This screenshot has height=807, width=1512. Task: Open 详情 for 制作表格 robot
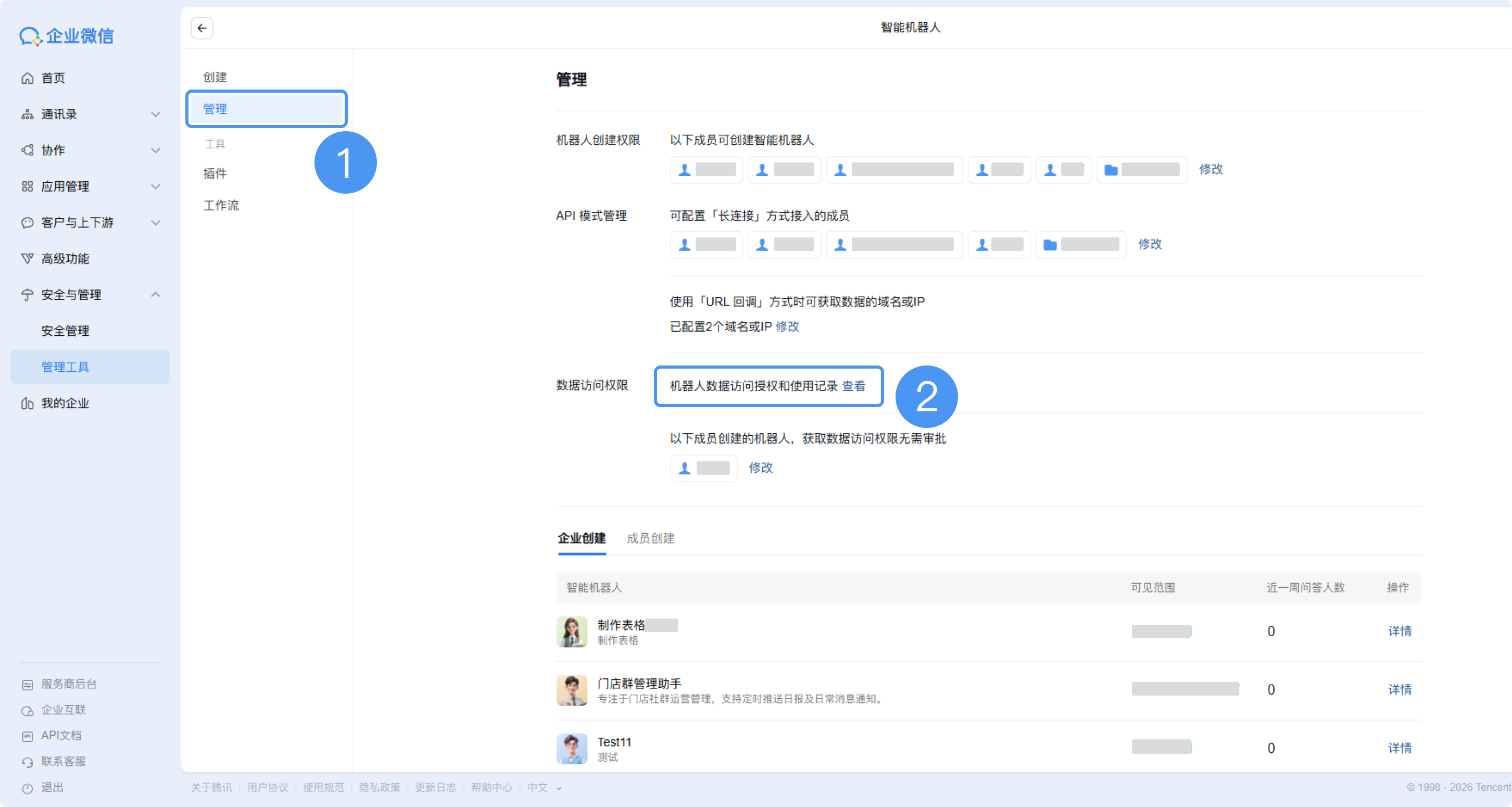click(x=1400, y=632)
